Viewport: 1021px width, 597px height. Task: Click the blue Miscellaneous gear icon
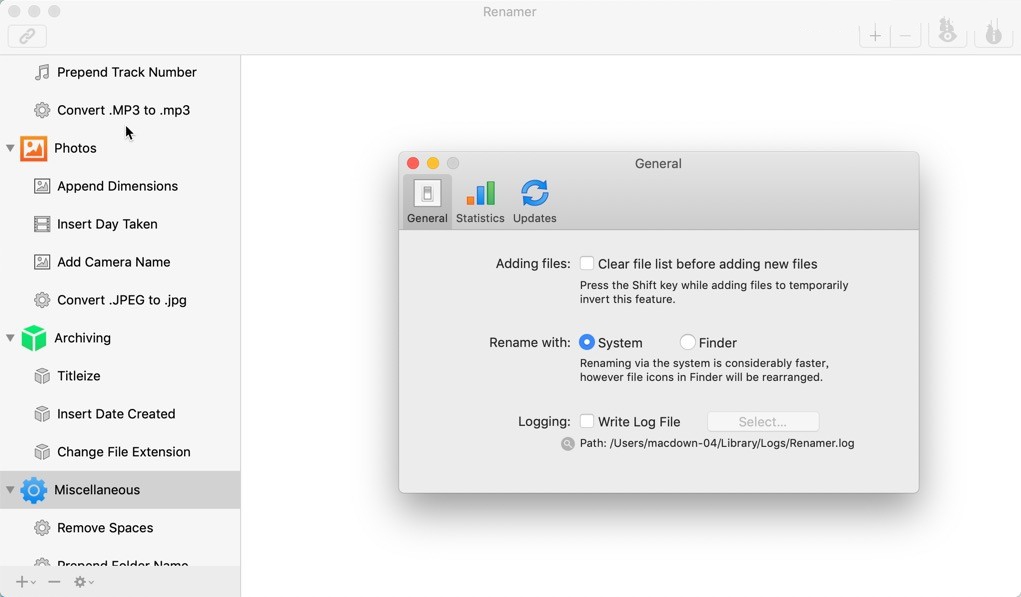pyautogui.click(x=33, y=490)
